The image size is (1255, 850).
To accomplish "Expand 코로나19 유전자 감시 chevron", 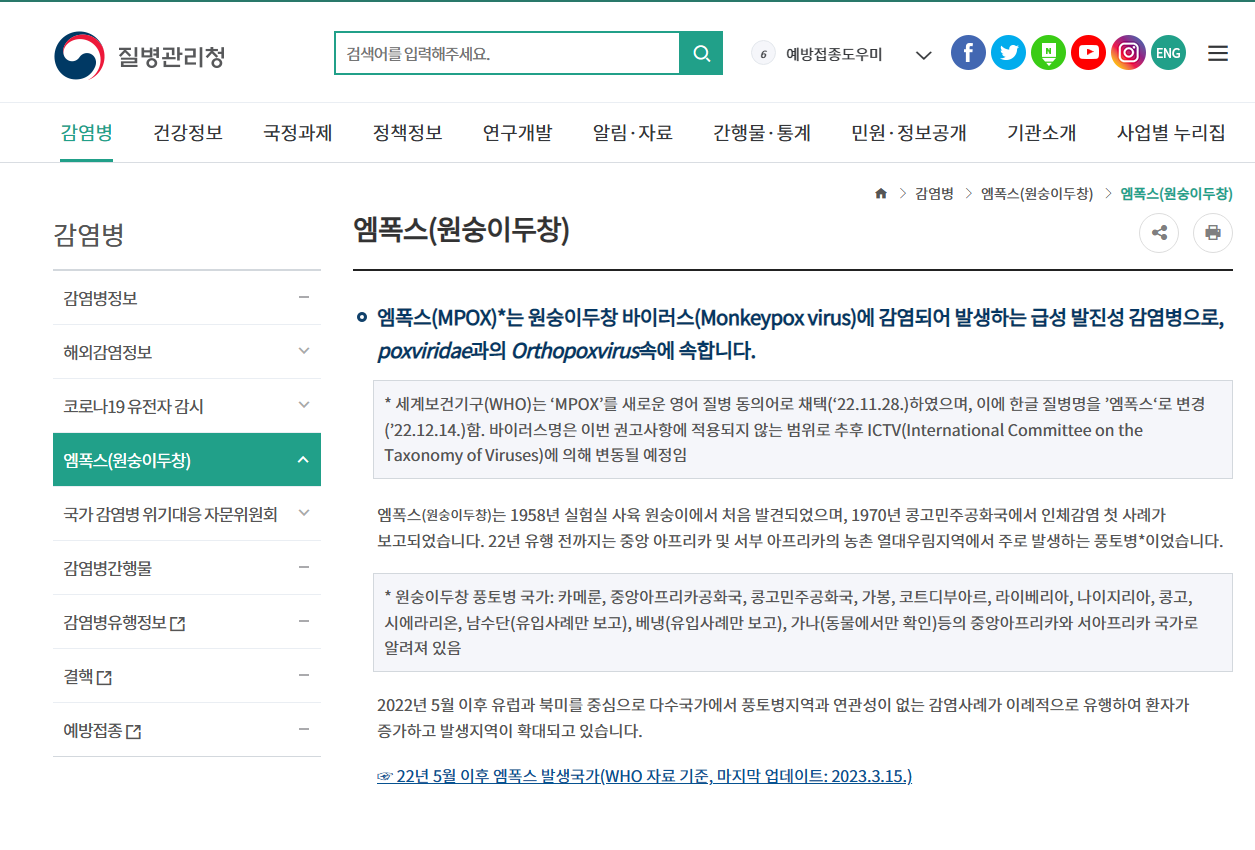I will click(x=304, y=405).
